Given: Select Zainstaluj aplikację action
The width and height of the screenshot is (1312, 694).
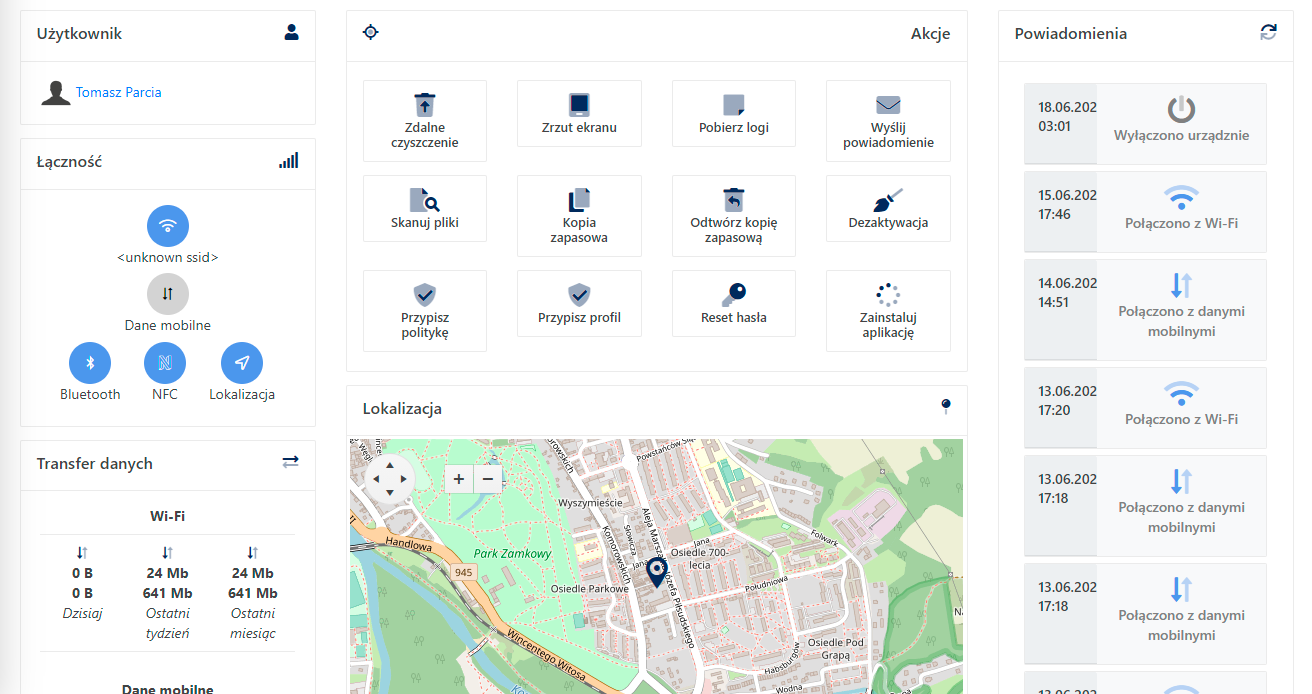Looking at the screenshot, I should click(888, 311).
